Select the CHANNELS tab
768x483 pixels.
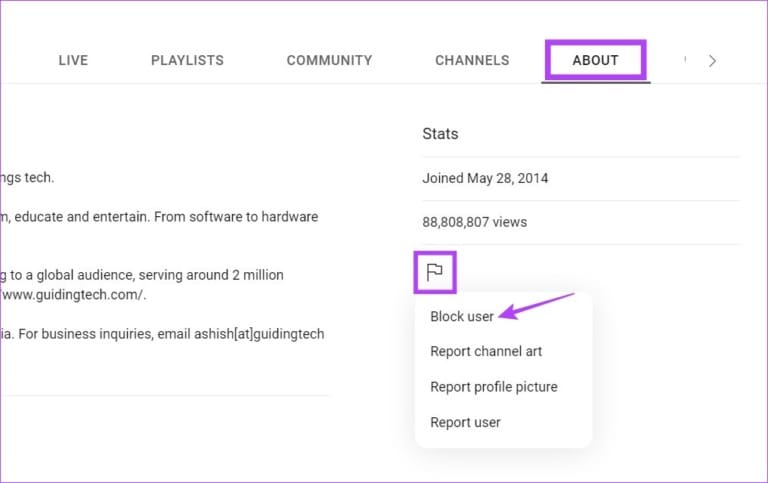point(472,60)
